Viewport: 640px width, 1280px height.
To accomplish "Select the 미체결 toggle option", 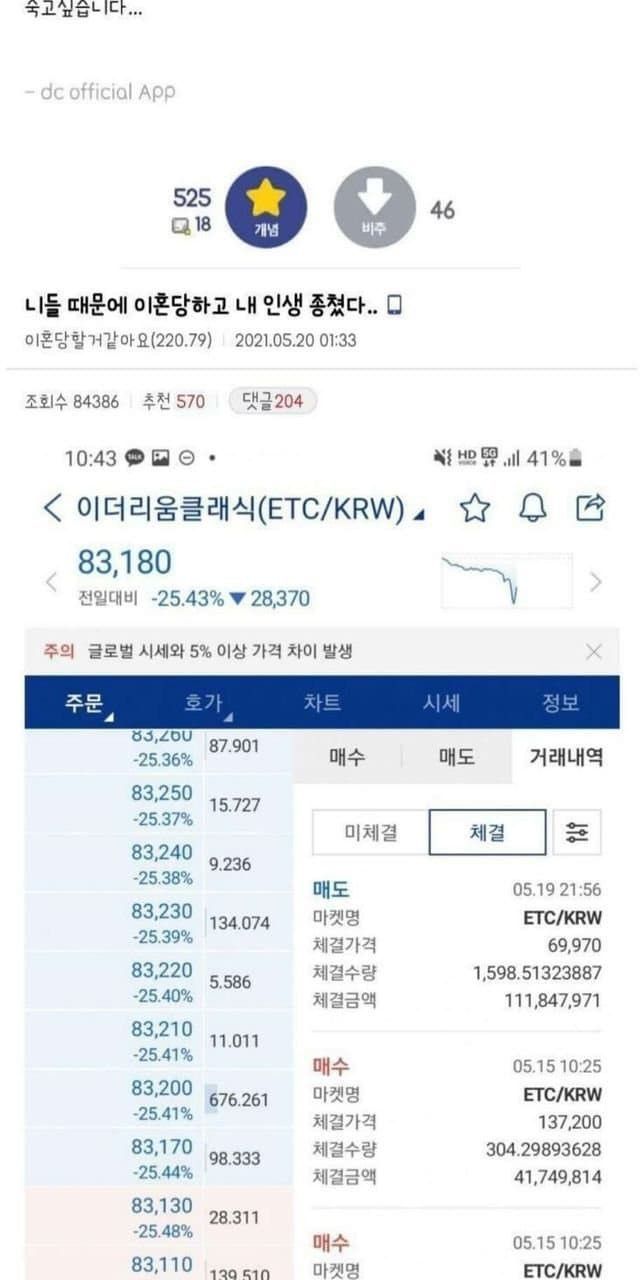I will [x=370, y=832].
